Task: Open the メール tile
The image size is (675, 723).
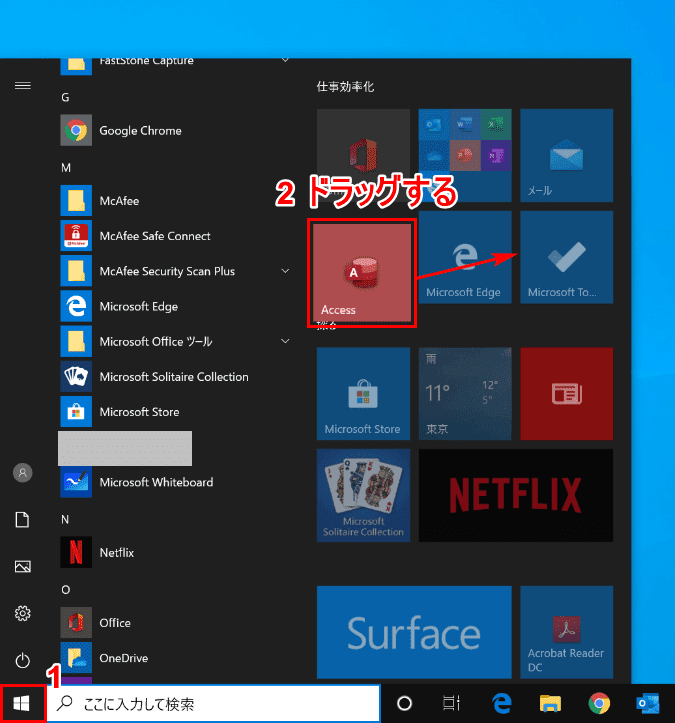Action: coord(567,155)
